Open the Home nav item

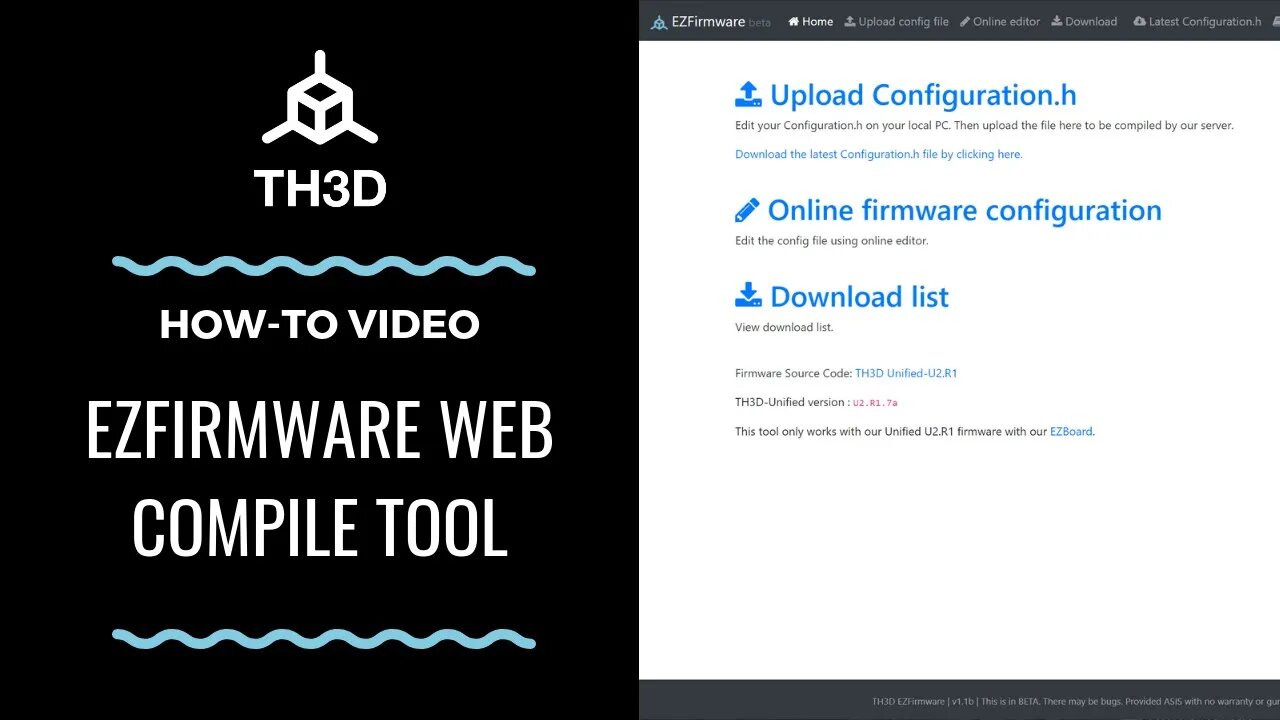[810, 21]
